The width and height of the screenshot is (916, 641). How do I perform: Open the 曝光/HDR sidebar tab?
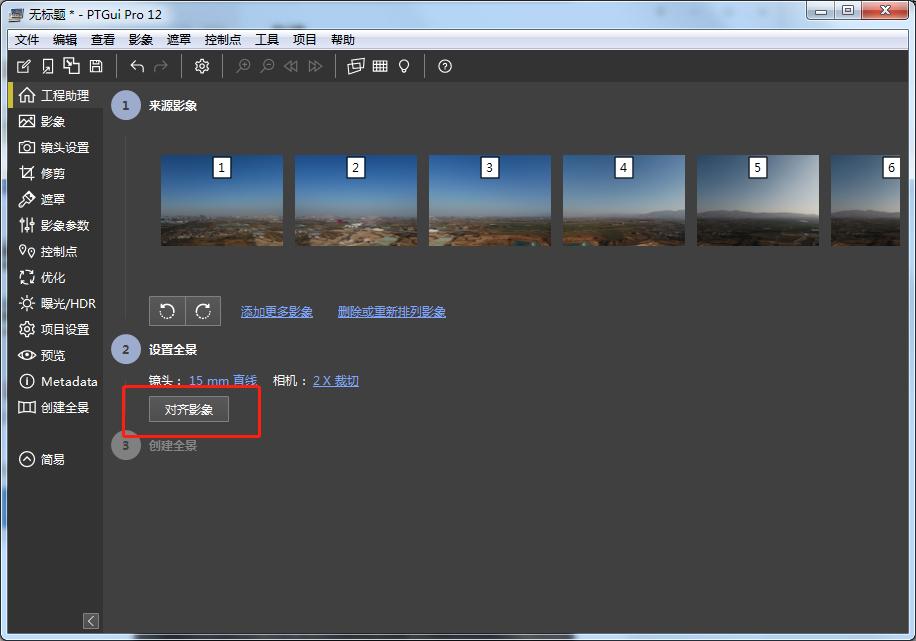57,303
